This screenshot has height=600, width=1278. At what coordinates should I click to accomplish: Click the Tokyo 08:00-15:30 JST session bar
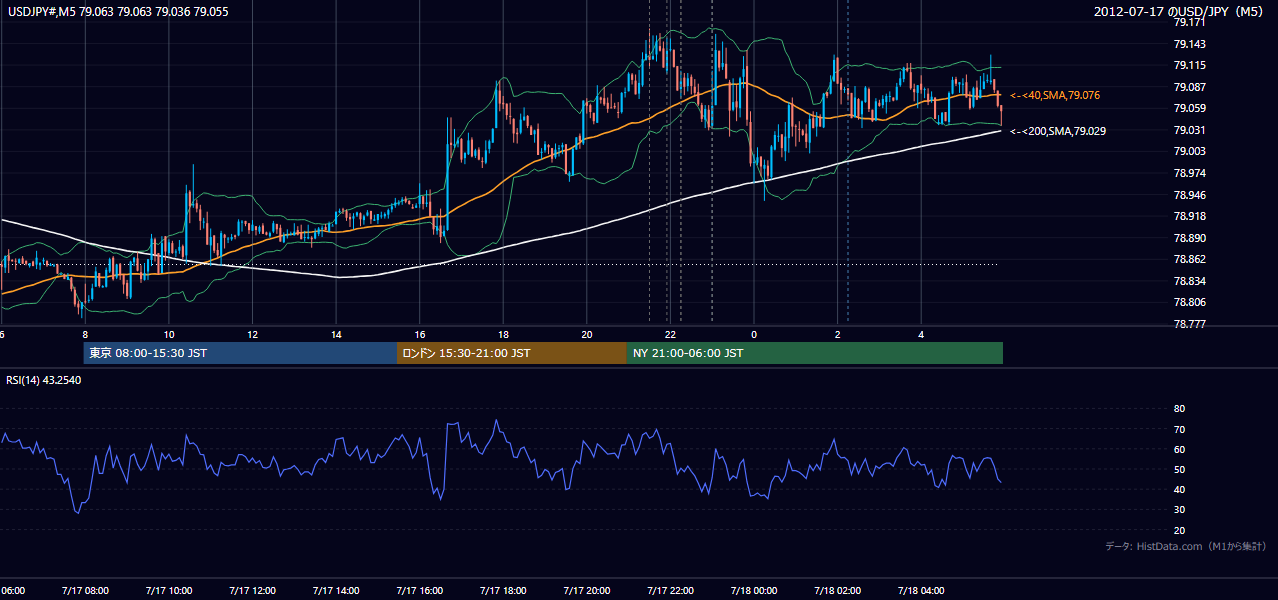tap(240, 353)
